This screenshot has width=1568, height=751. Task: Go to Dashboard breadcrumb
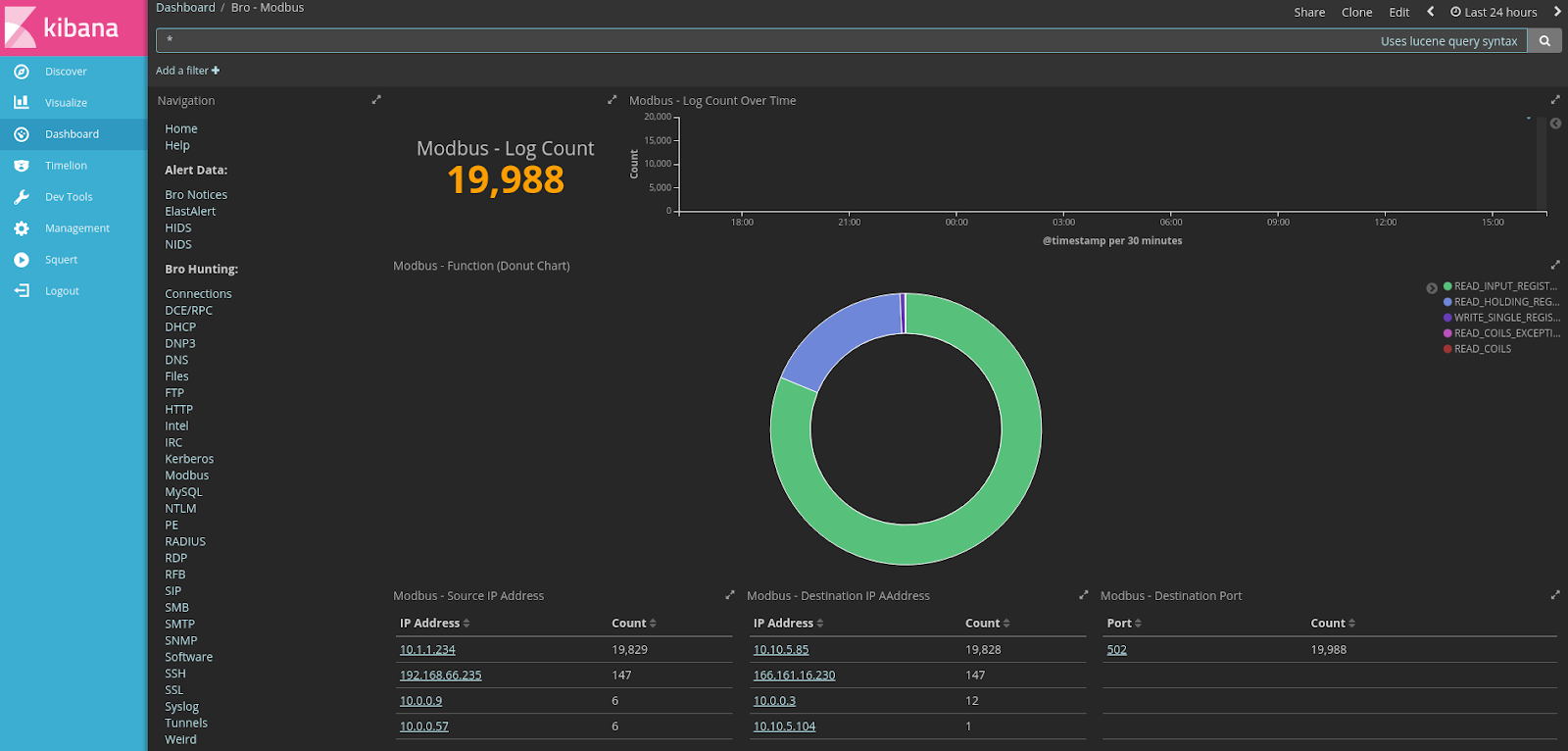[x=185, y=8]
